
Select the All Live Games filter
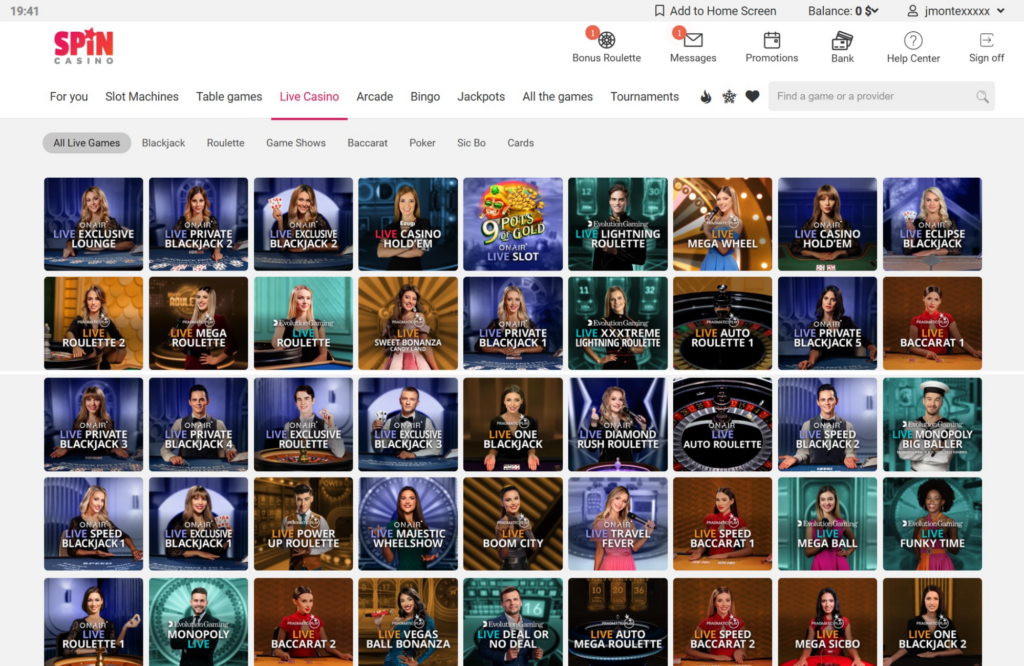[x=87, y=143]
